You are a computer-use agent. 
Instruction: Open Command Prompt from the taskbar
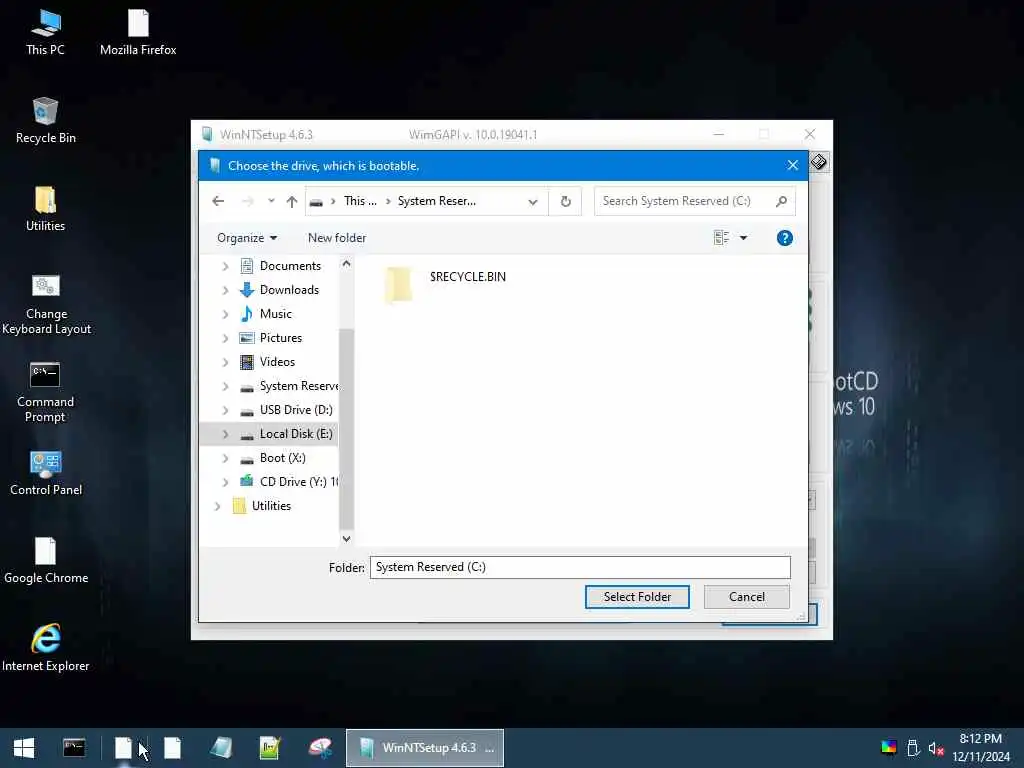74,748
